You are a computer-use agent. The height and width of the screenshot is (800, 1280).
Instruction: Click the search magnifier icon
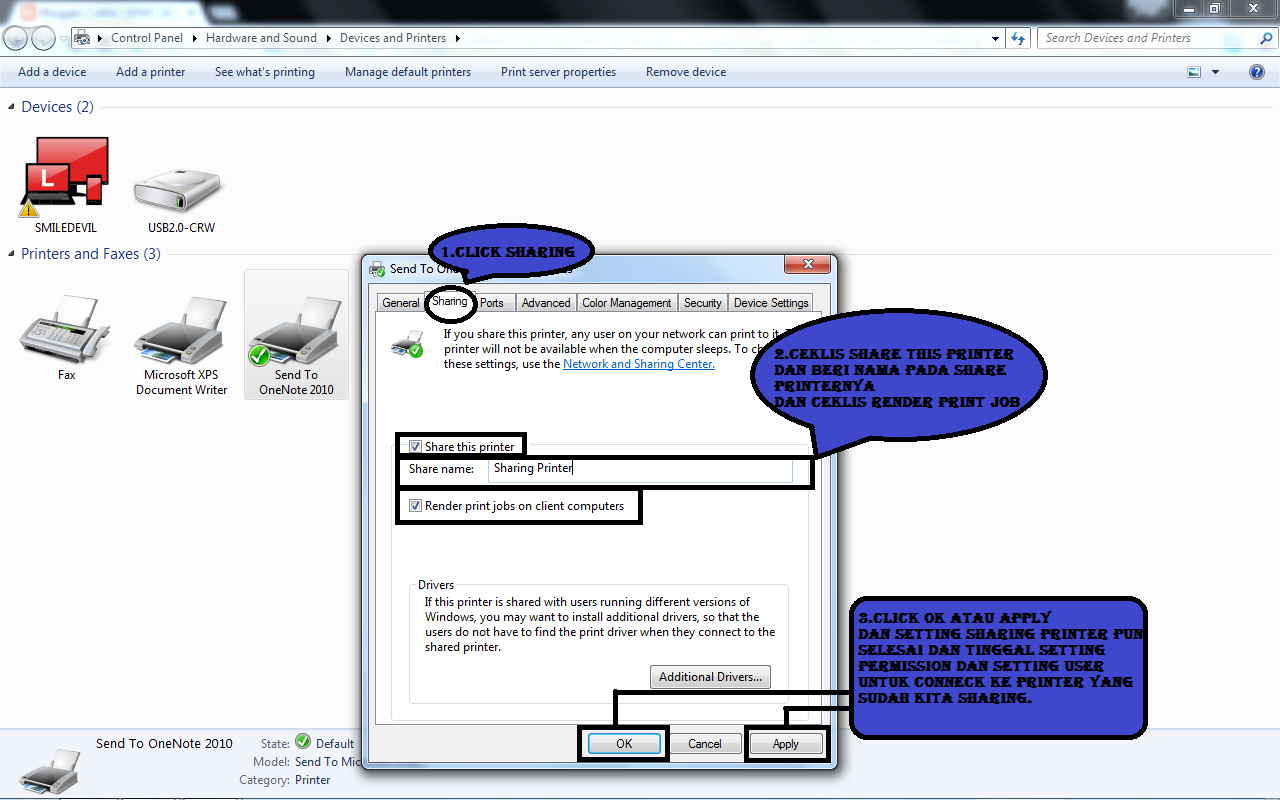(x=1266, y=37)
